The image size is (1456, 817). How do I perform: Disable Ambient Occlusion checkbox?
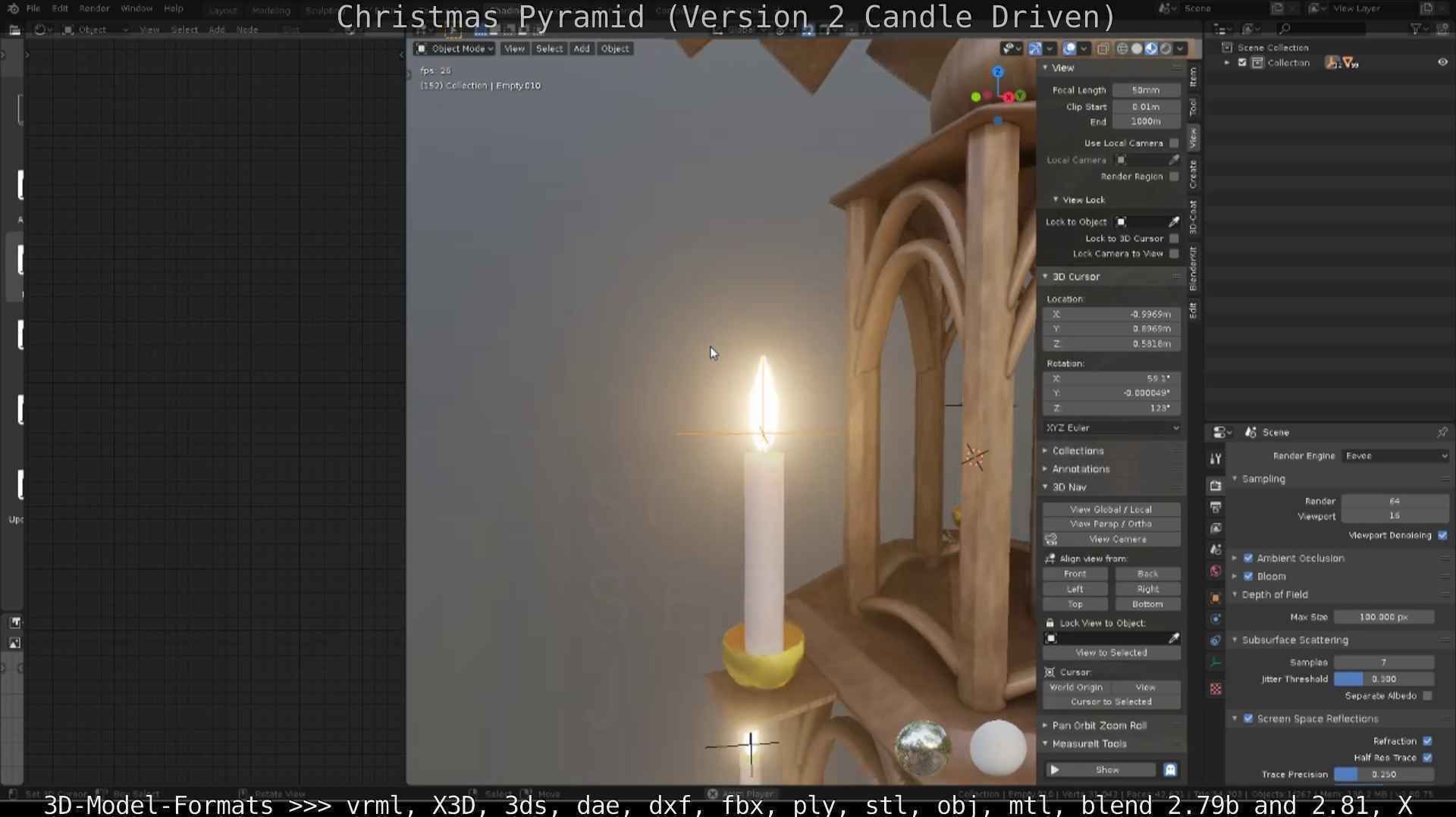1248,559
